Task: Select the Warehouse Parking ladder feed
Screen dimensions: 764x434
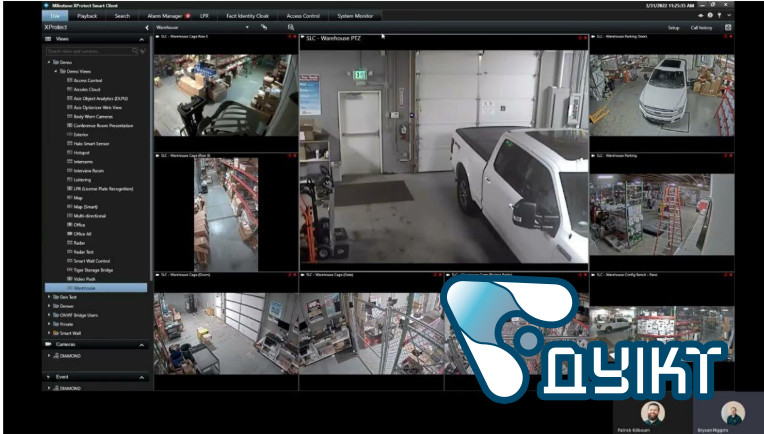Action: click(x=662, y=212)
